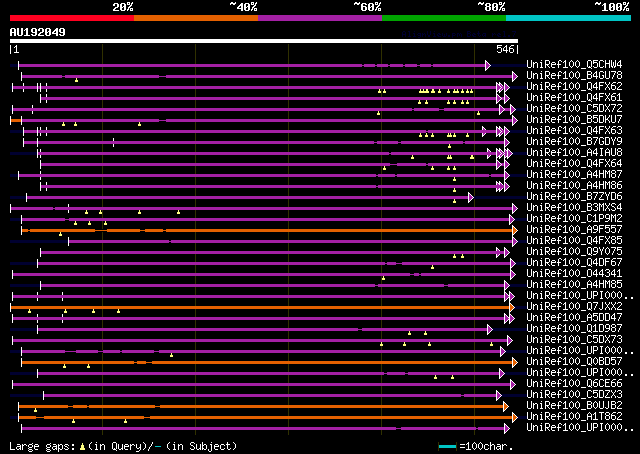640x454 pixels.
Task: Open hit UniRef100_Q0BD57
Action: [x=574, y=362]
